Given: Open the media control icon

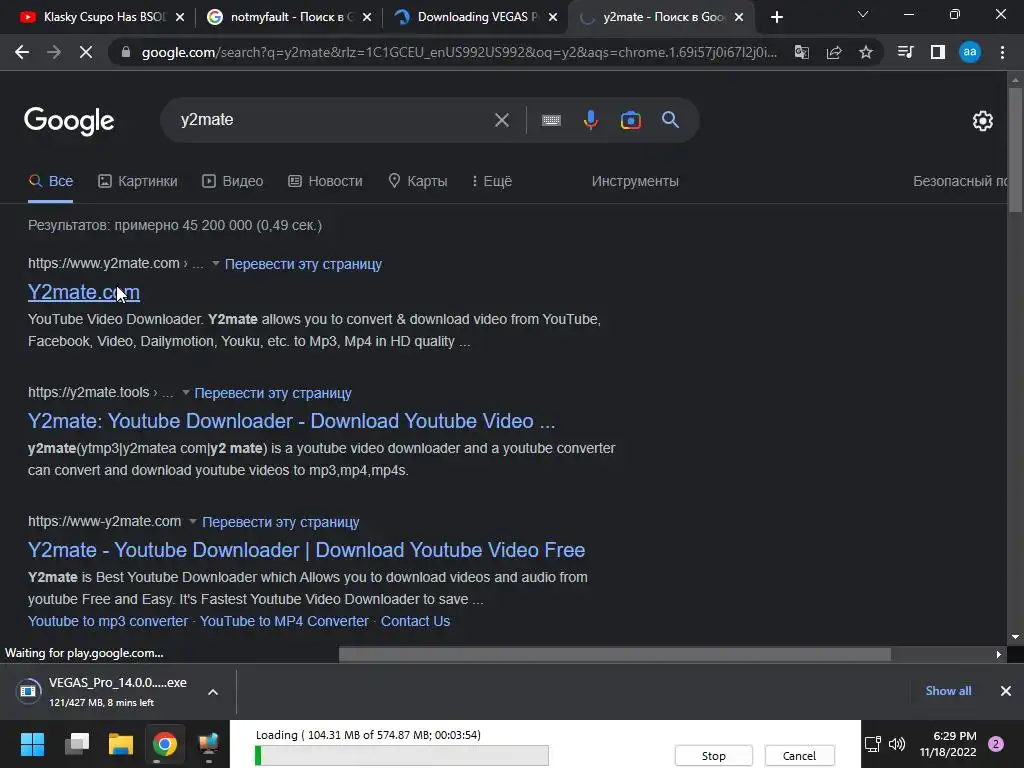Looking at the screenshot, I should (x=905, y=52).
